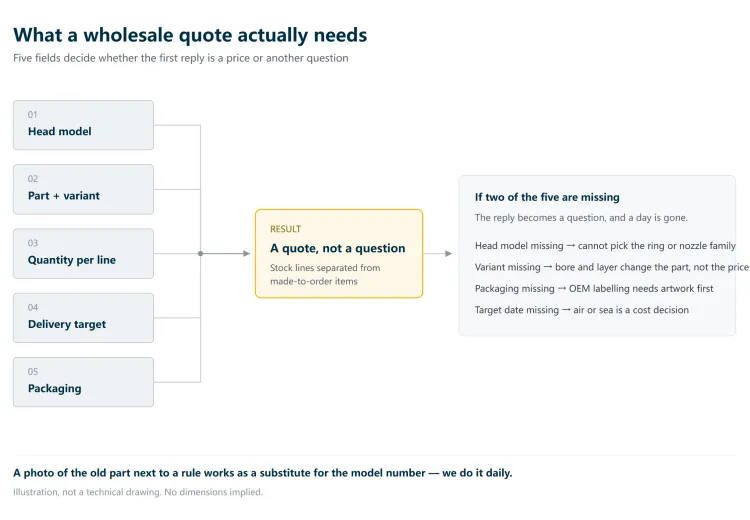Click 'Illustration, not a technical drawing' footnote
750x520 pixels.
click(x=138, y=492)
